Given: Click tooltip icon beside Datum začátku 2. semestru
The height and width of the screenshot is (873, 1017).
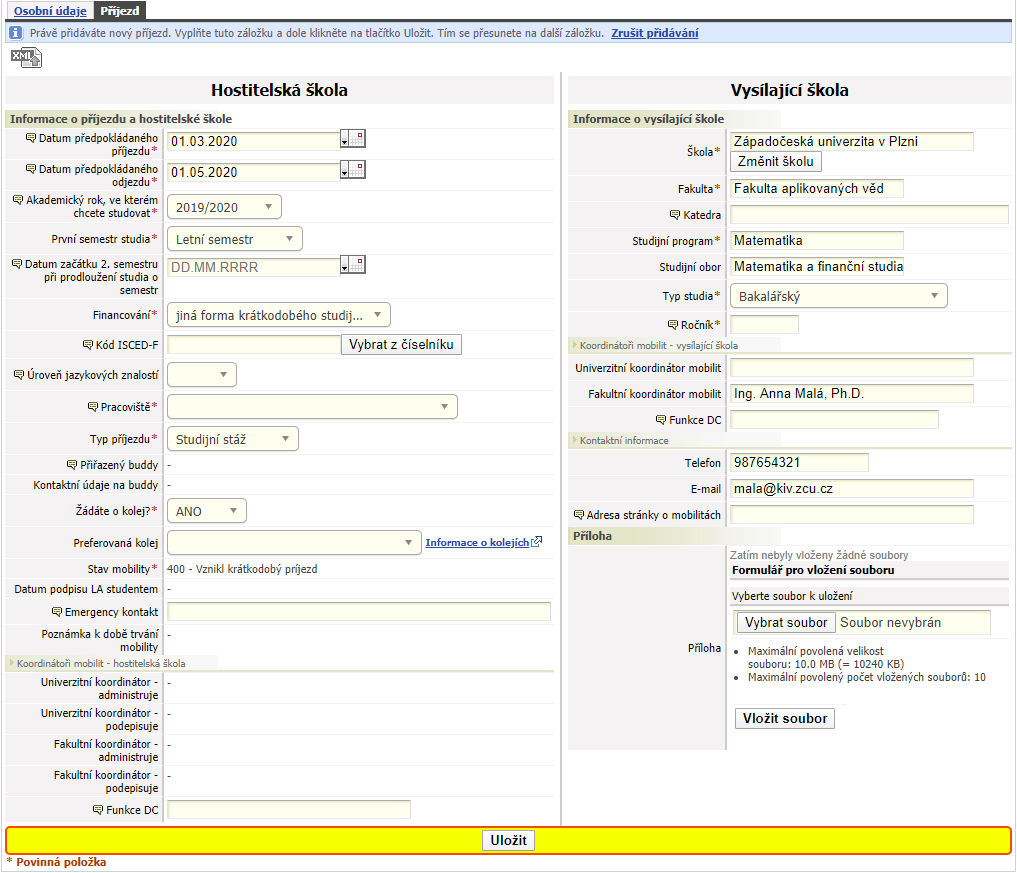Looking at the screenshot, I should coord(17,263).
